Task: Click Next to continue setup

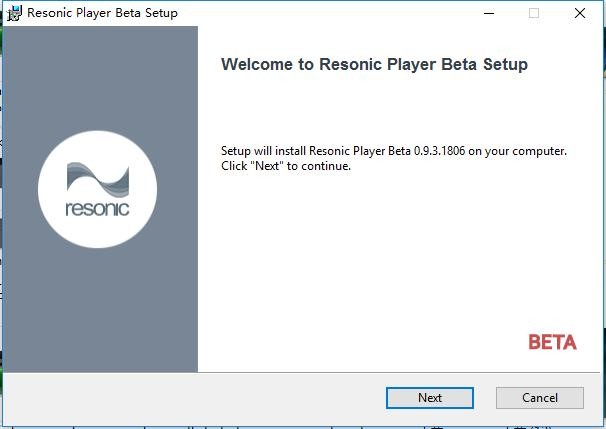Action: point(430,398)
